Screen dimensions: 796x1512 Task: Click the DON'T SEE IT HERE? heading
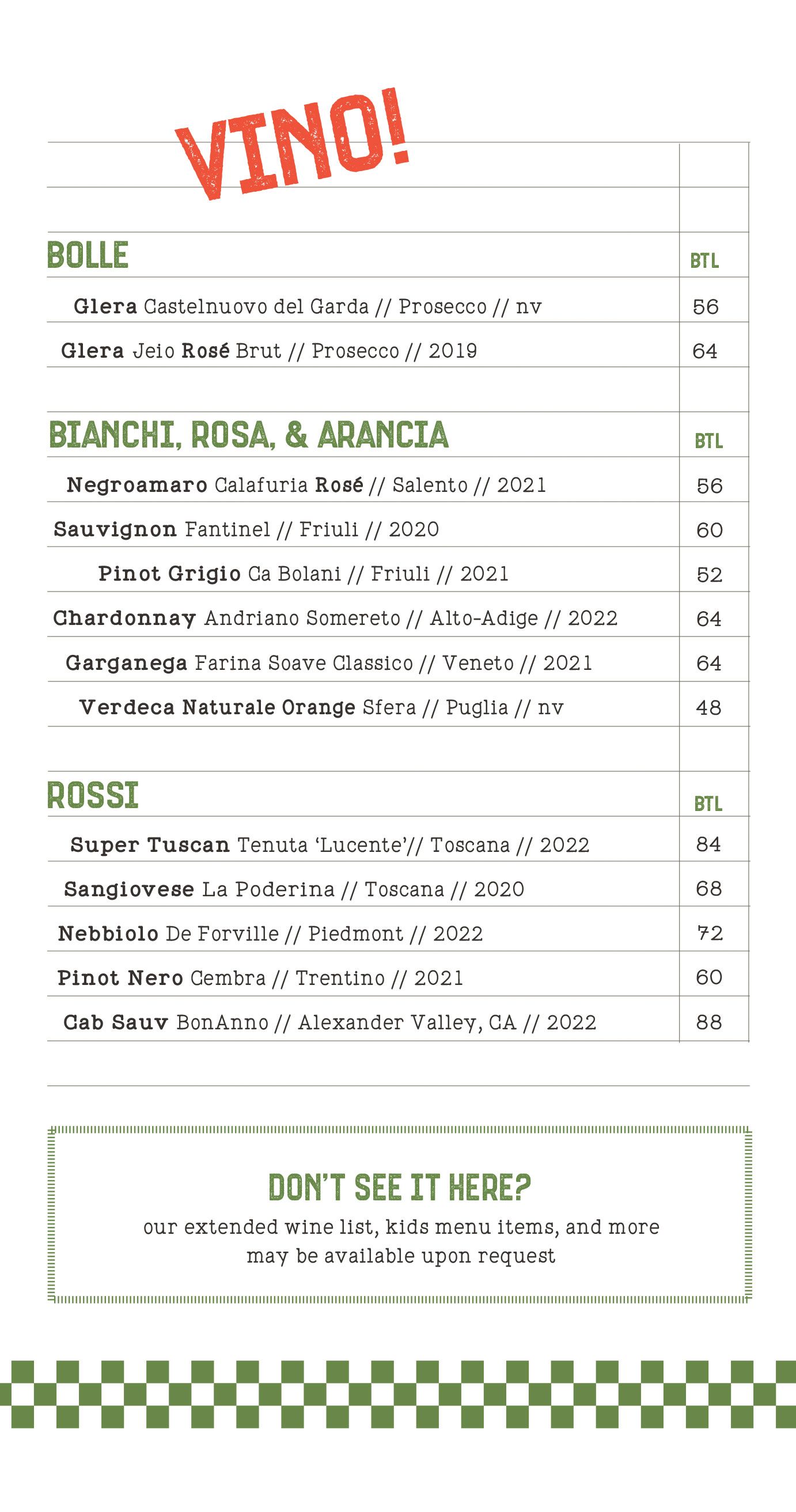point(399,1187)
